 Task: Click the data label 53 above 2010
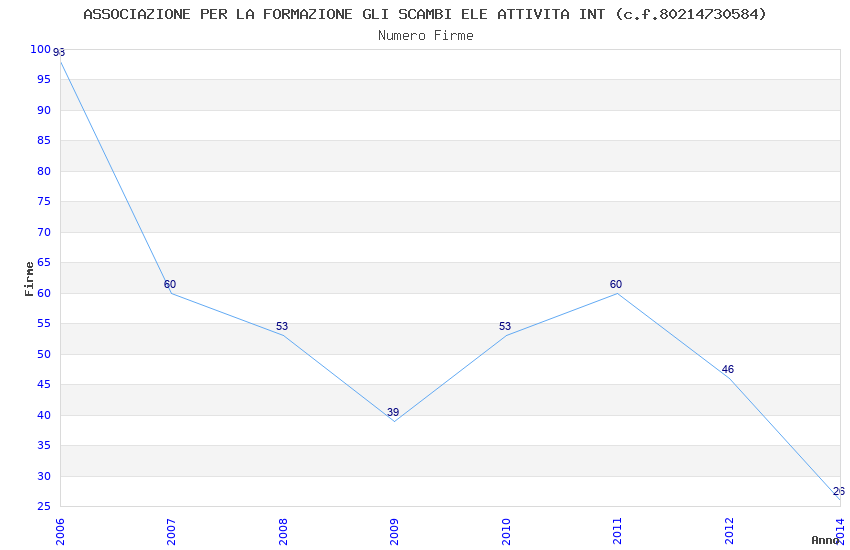point(505,327)
